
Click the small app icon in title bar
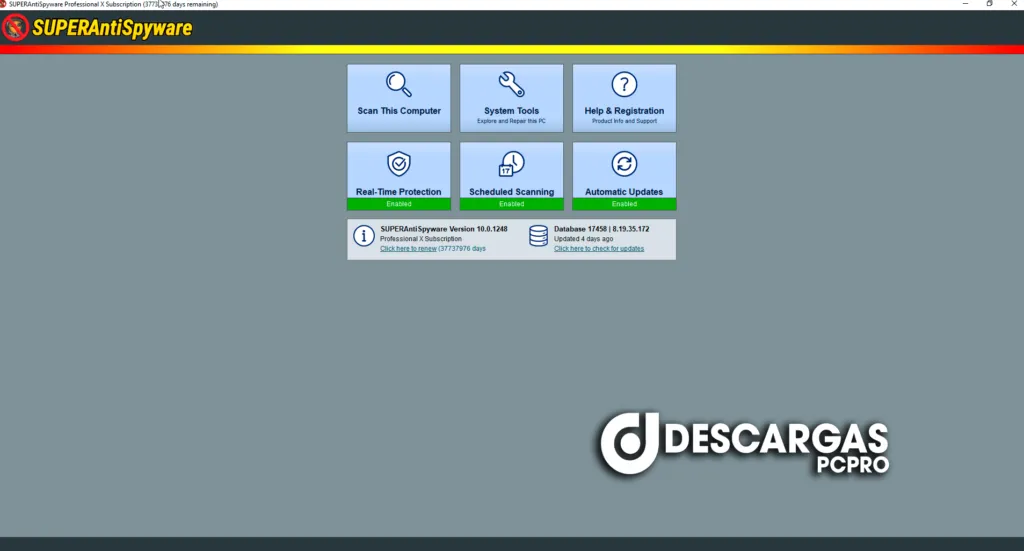[x=4, y=4]
